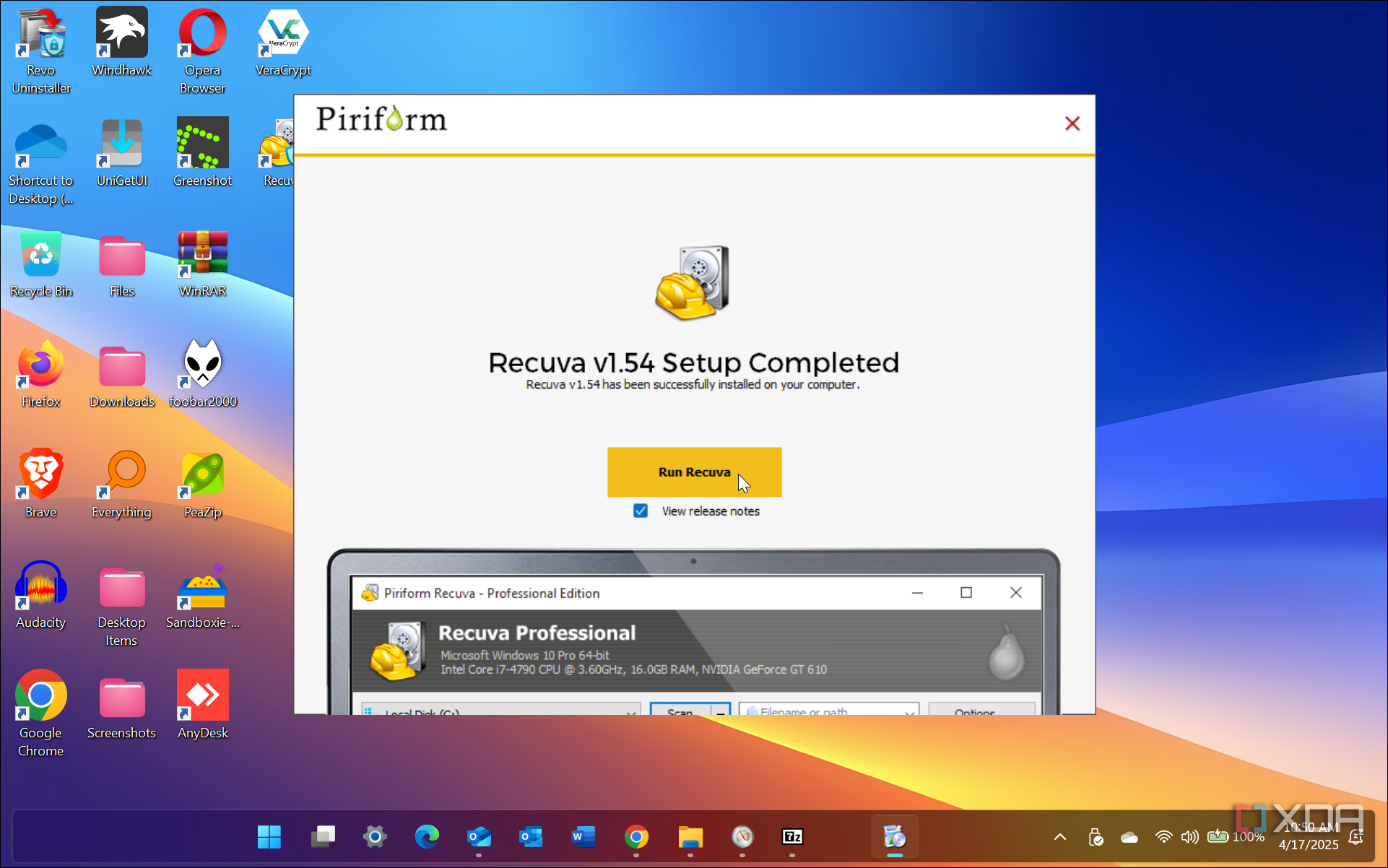This screenshot has width=1388, height=868.
Task: Select the VeraCrypt desktop icon
Action: 283,42
